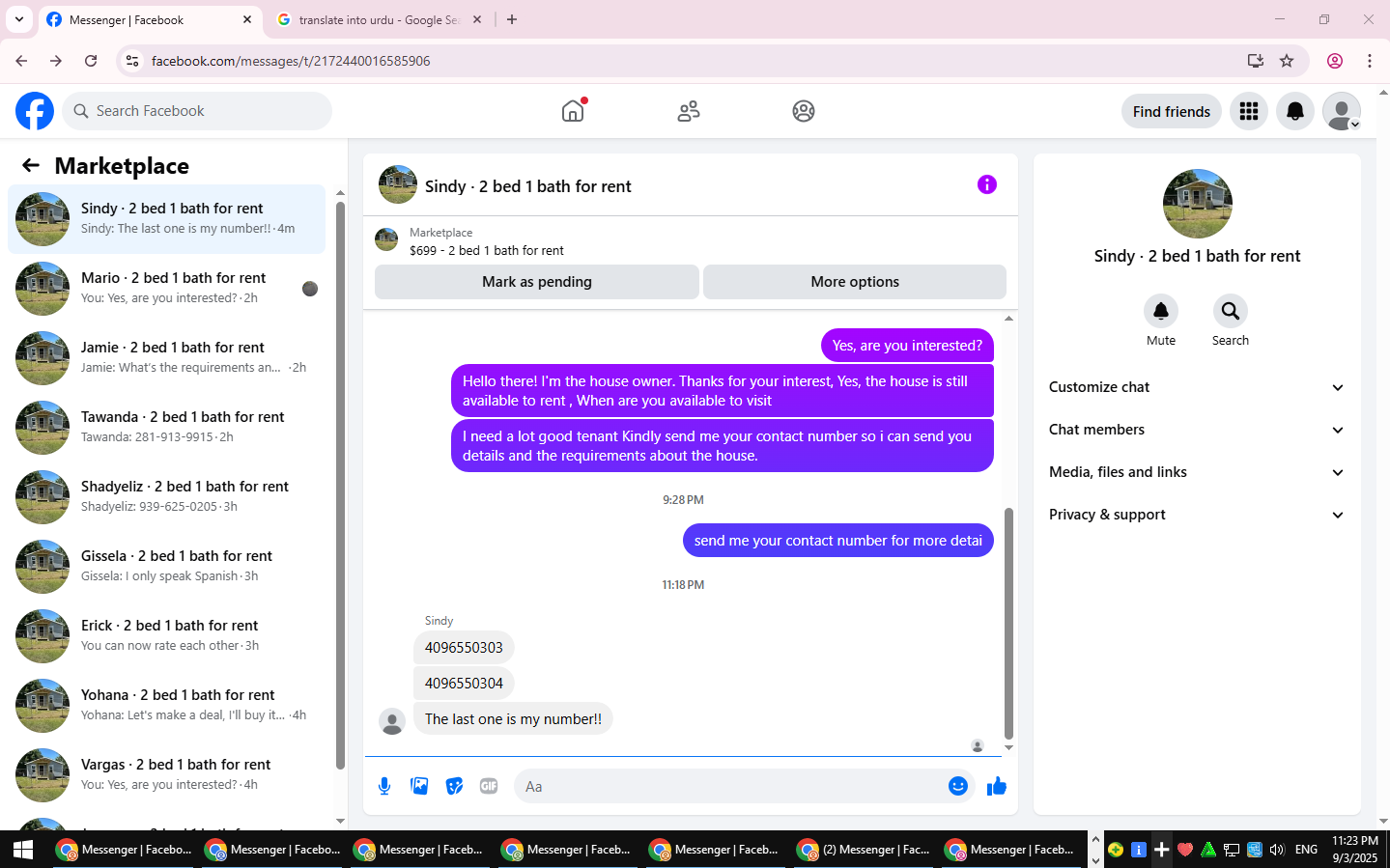This screenshot has width=1390, height=868.
Task: Install app icon in address bar
Action: [1256, 61]
